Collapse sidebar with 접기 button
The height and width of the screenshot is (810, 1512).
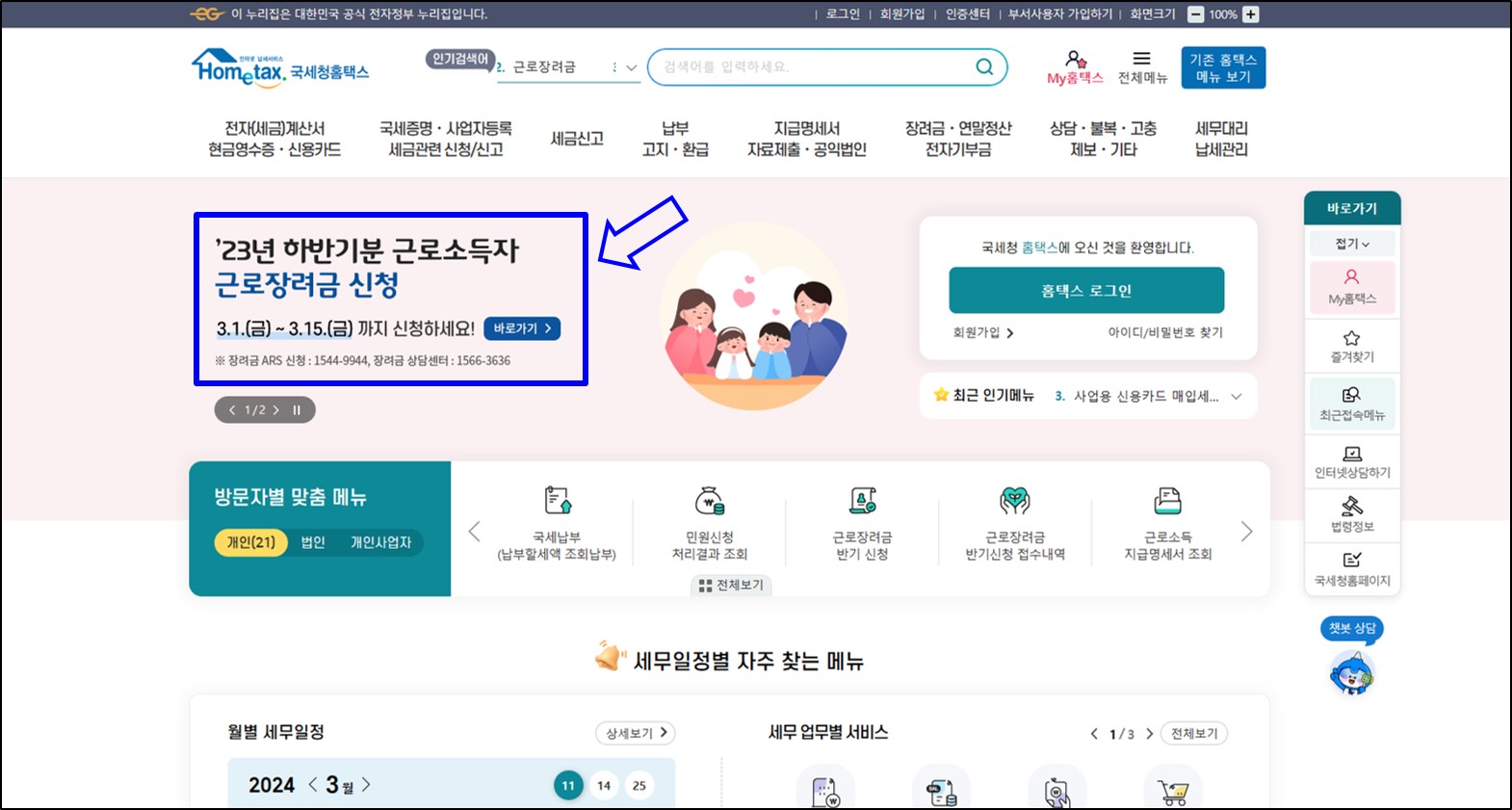1352,244
